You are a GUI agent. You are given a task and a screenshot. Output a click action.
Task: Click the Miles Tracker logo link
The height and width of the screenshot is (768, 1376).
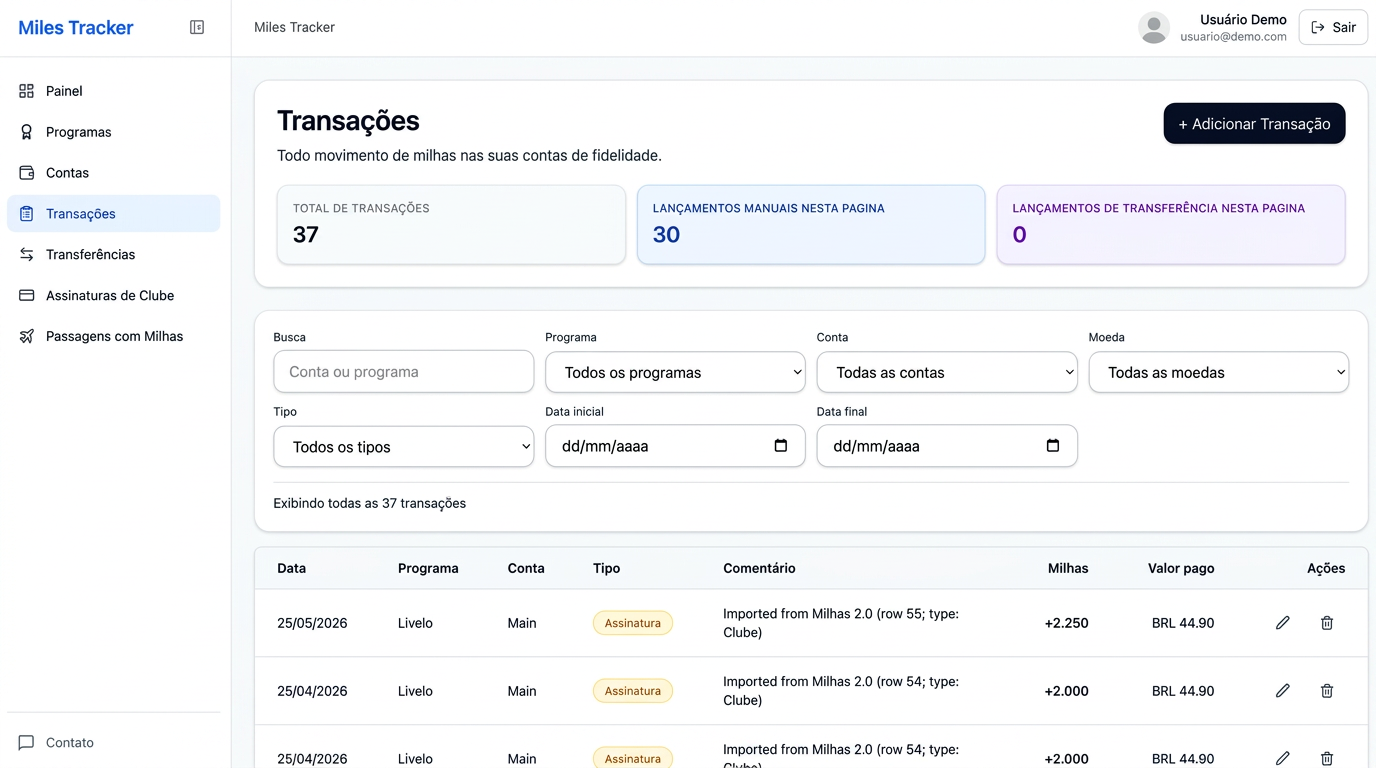pyautogui.click(x=76, y=28)
